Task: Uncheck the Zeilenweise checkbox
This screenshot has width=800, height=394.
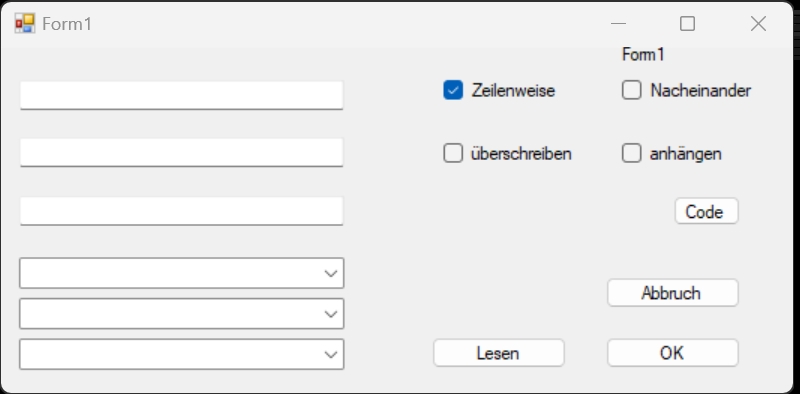Action: click(x=453, y=90)
